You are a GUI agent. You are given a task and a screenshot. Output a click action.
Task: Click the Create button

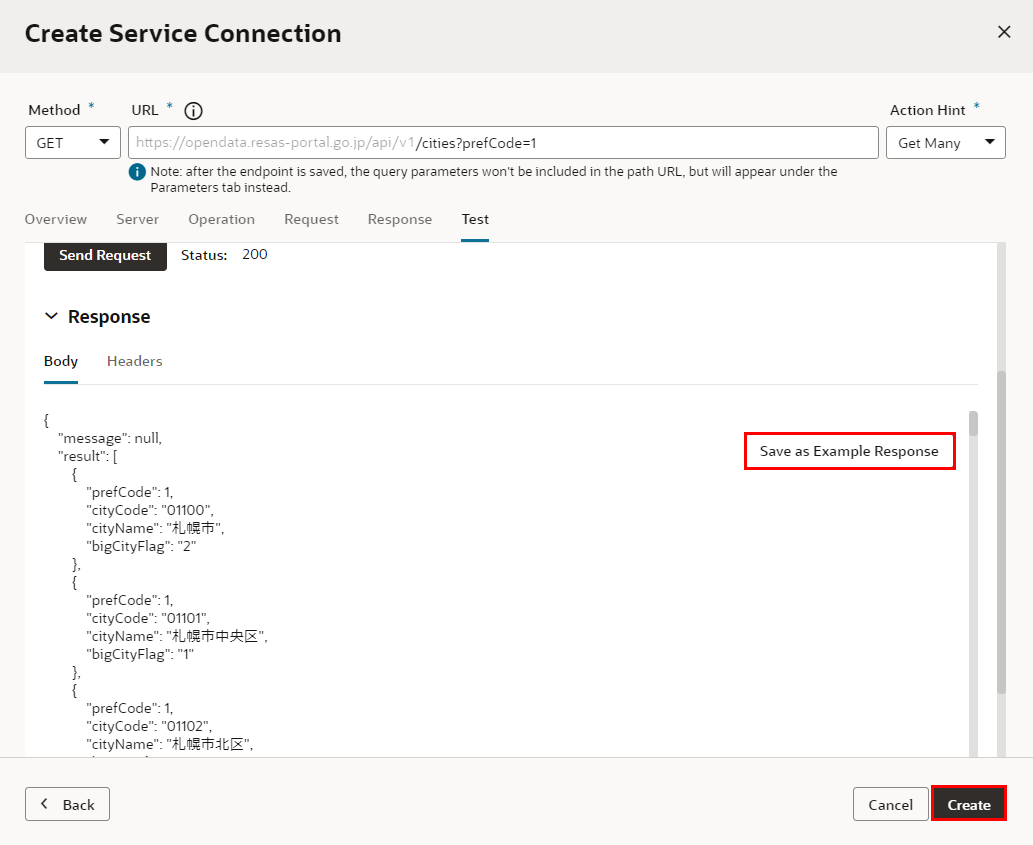(x=968, y=804)
